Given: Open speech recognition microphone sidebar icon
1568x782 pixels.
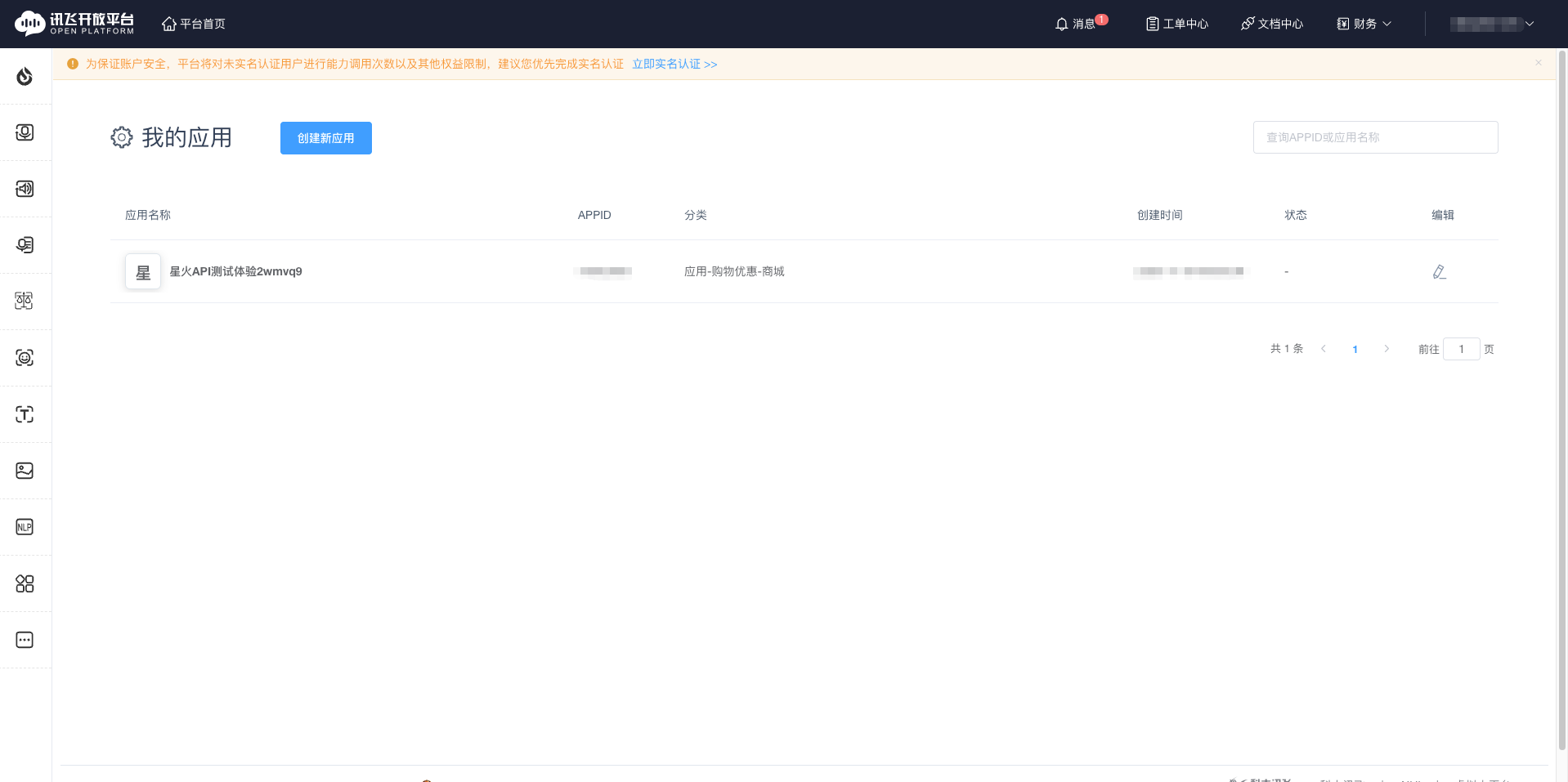Looking at the screenshot, I should (x=25, y=132).
